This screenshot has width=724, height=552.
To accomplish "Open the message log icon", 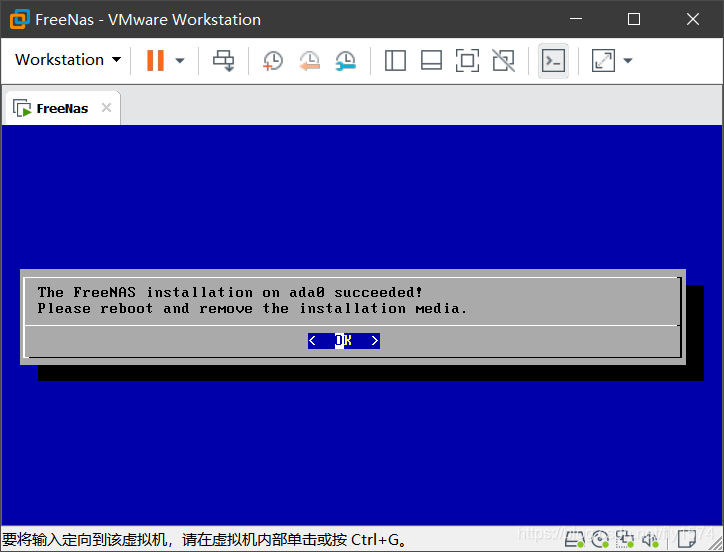I will point(687,539).
